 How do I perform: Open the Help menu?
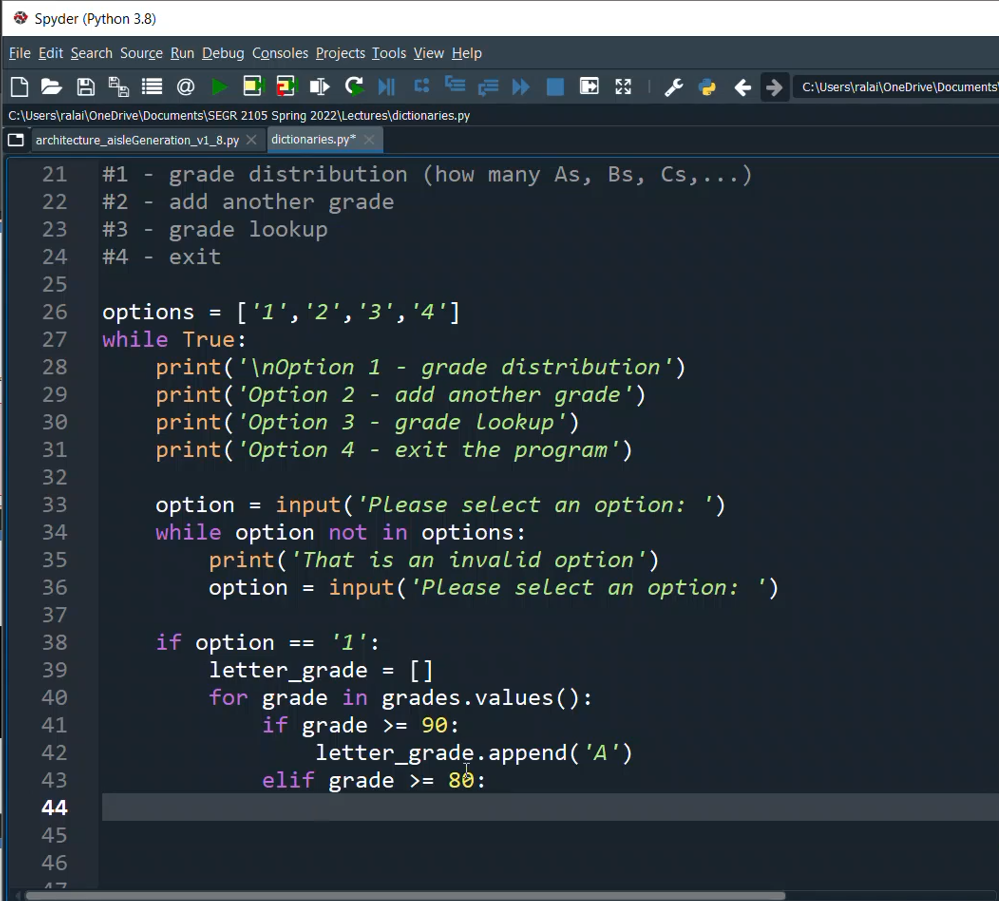pos(466,53)
